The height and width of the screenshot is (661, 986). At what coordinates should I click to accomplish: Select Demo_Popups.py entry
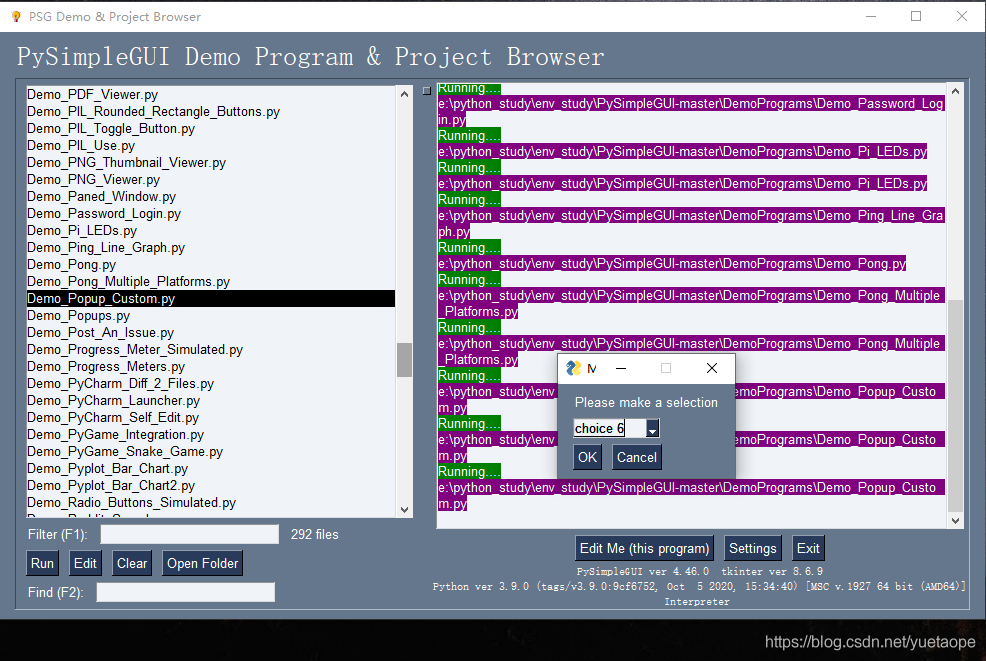click(x=211, y=315)
